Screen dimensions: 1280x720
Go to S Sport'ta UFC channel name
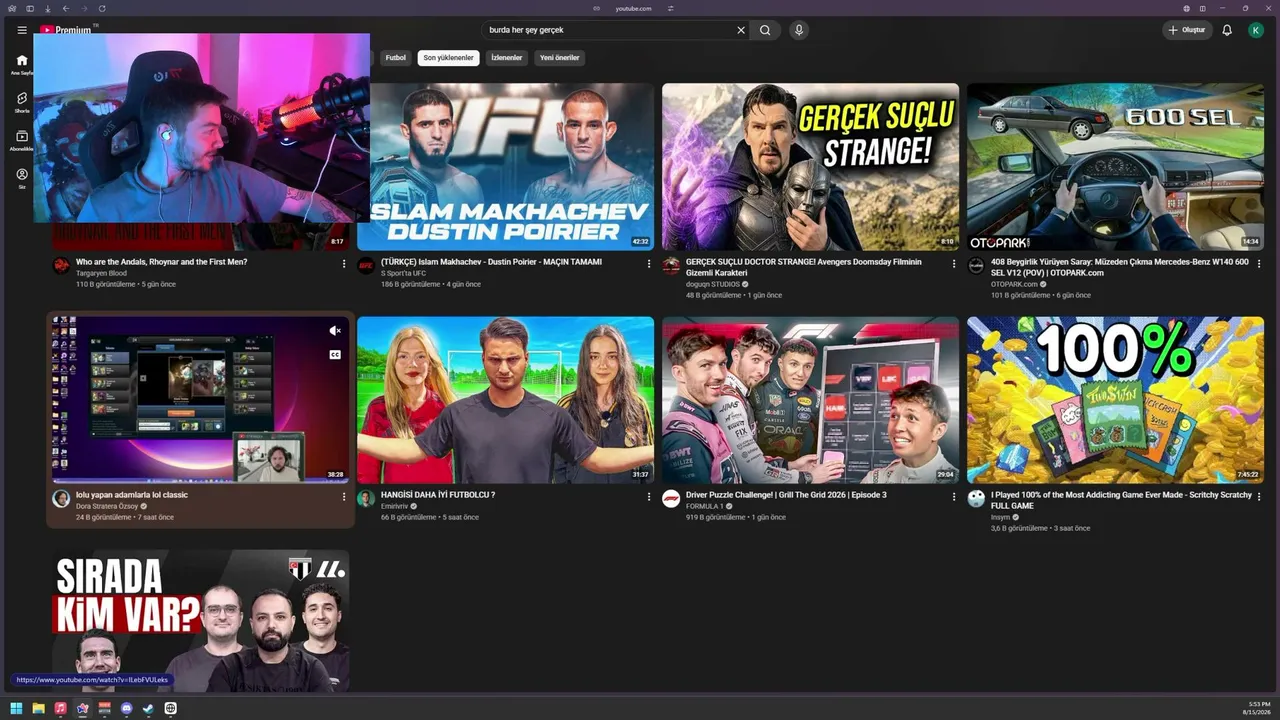coord(403,273)
